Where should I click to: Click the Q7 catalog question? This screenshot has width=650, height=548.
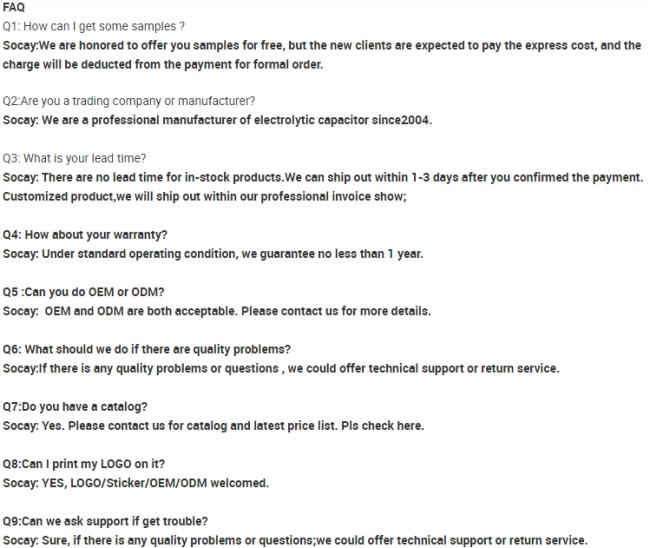coord(75,406)
